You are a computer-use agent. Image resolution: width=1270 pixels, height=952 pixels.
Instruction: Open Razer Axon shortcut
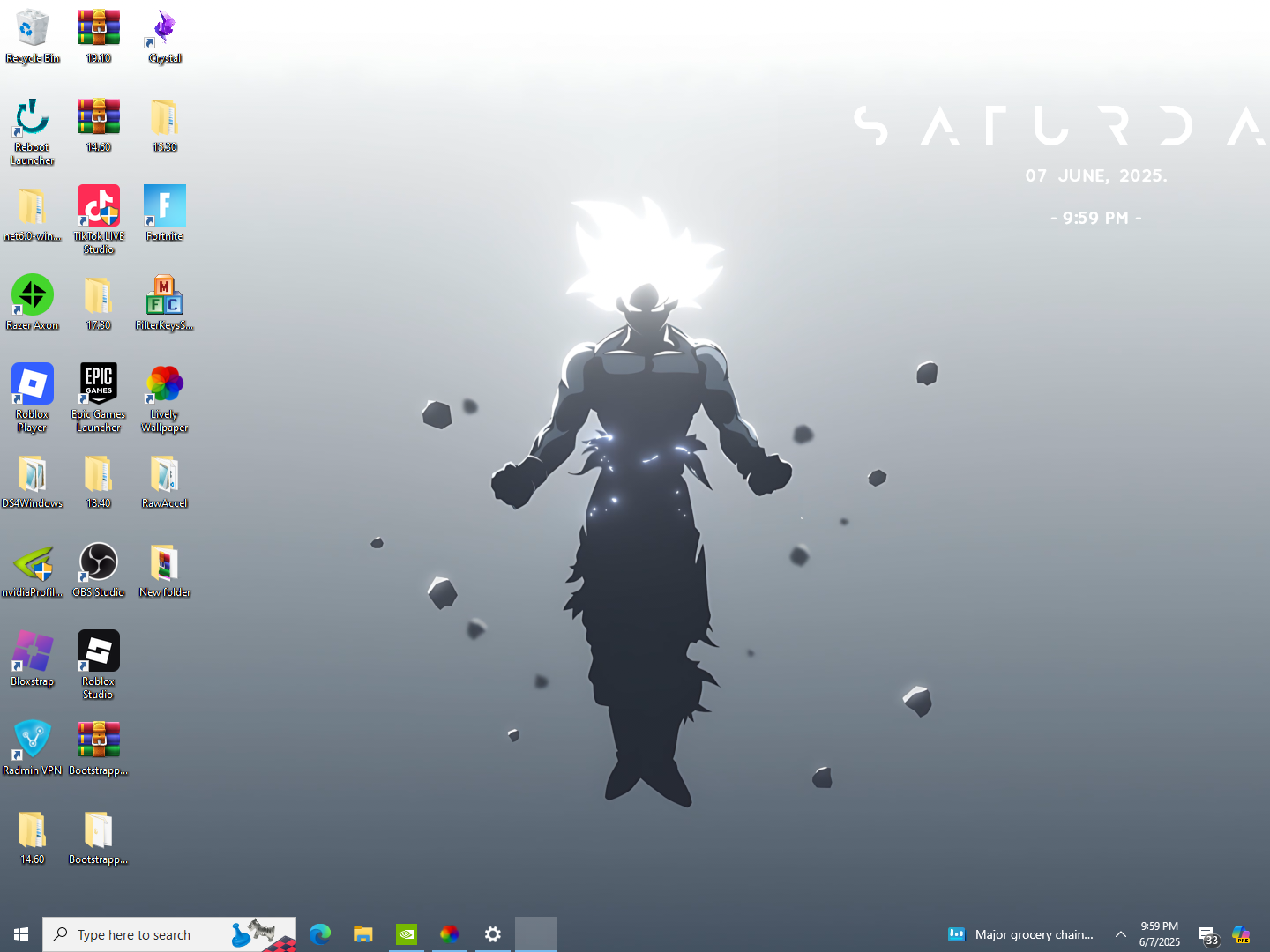[33, 303]
